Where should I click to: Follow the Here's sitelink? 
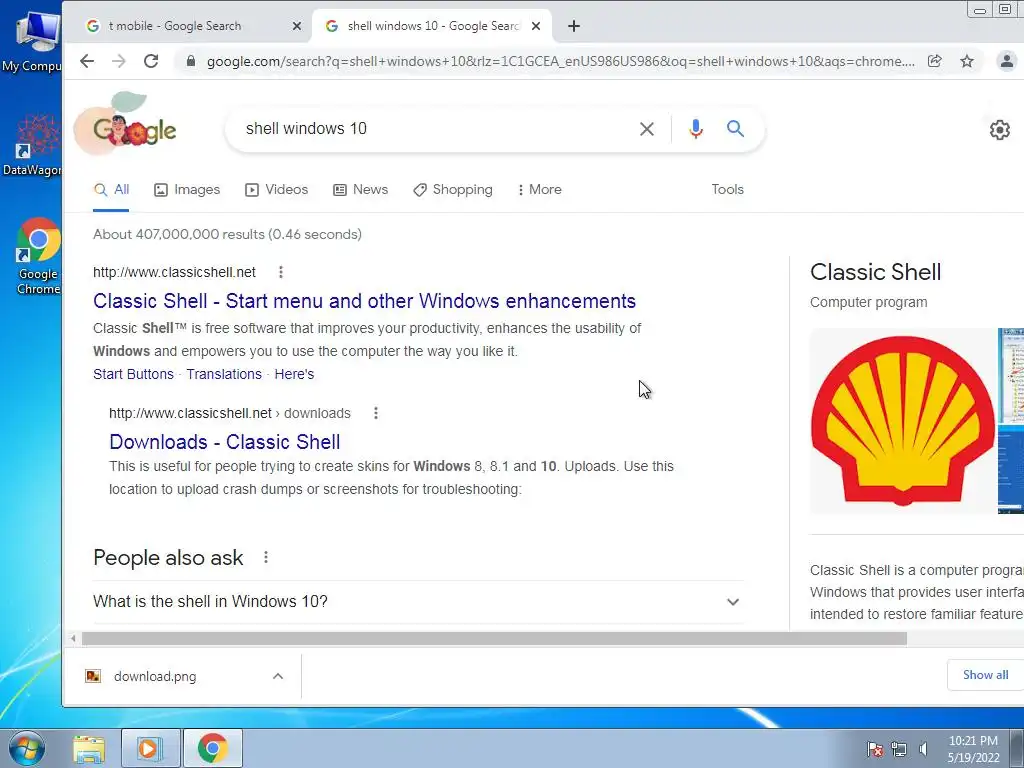(x=295, y=374)
